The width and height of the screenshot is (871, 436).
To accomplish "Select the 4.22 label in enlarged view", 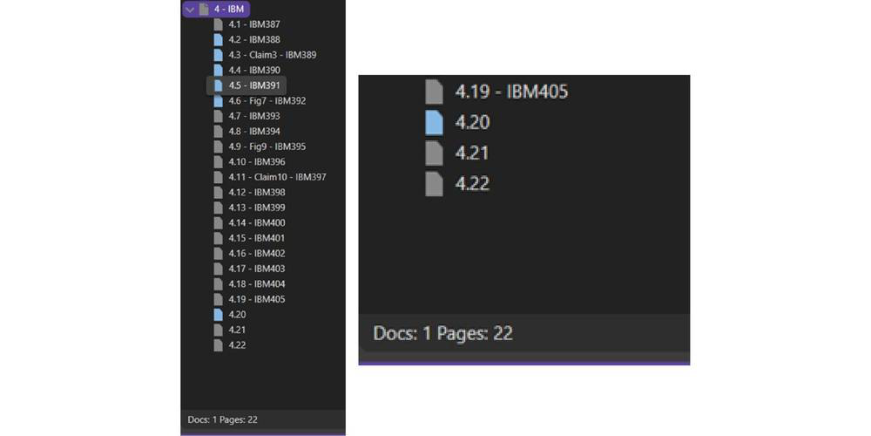I will [x=472, y=183].
